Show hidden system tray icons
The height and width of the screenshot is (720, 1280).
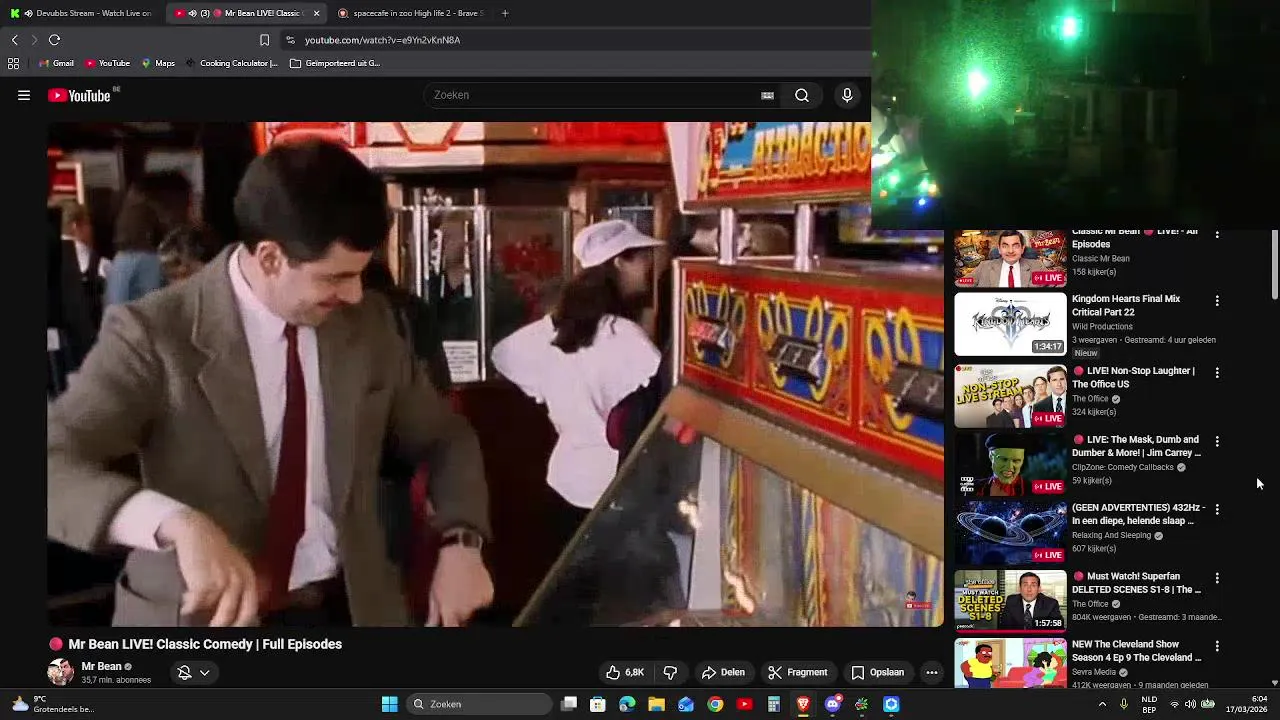[x=1102, y=704]
